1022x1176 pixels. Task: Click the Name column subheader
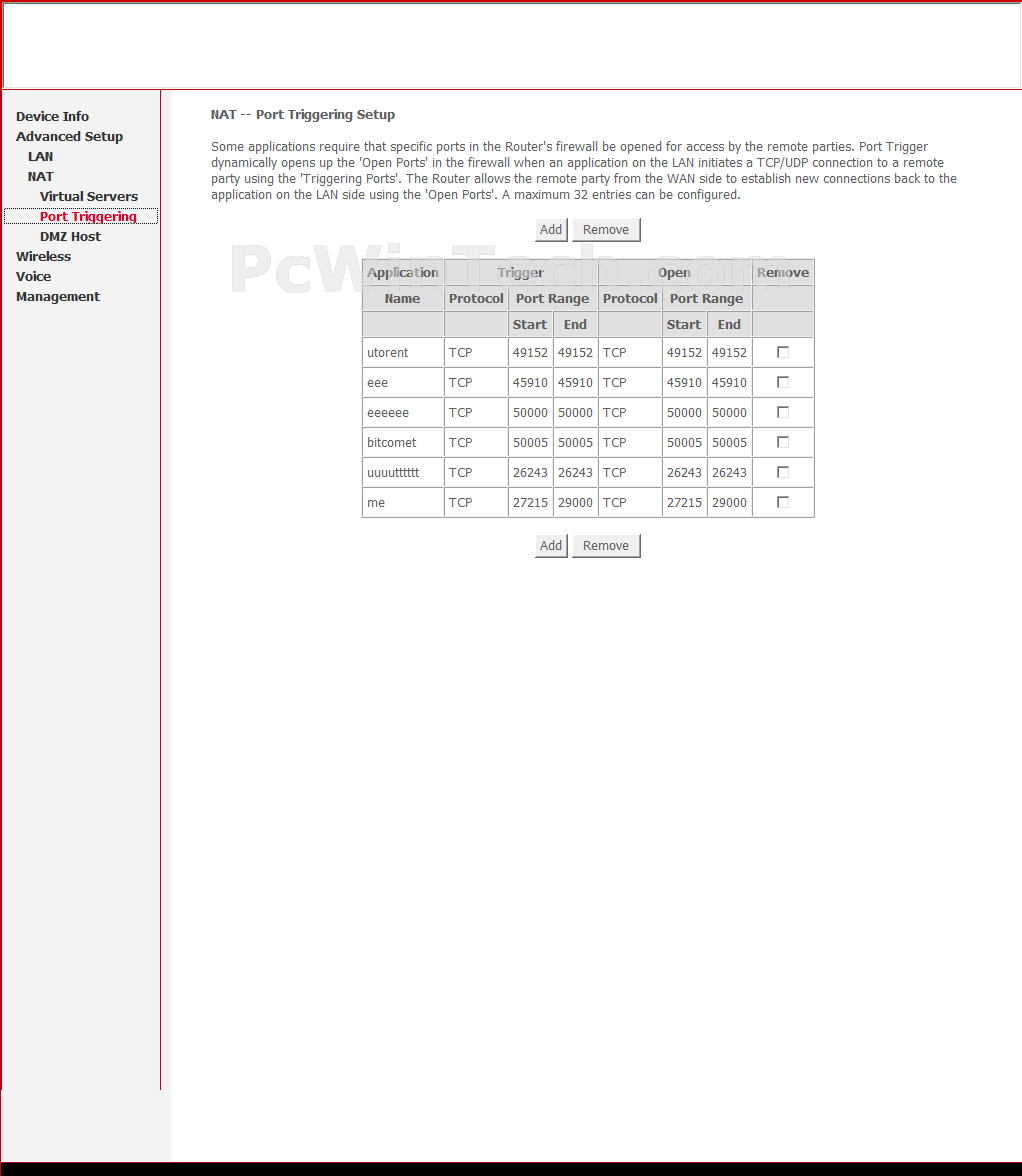[402, 298]
